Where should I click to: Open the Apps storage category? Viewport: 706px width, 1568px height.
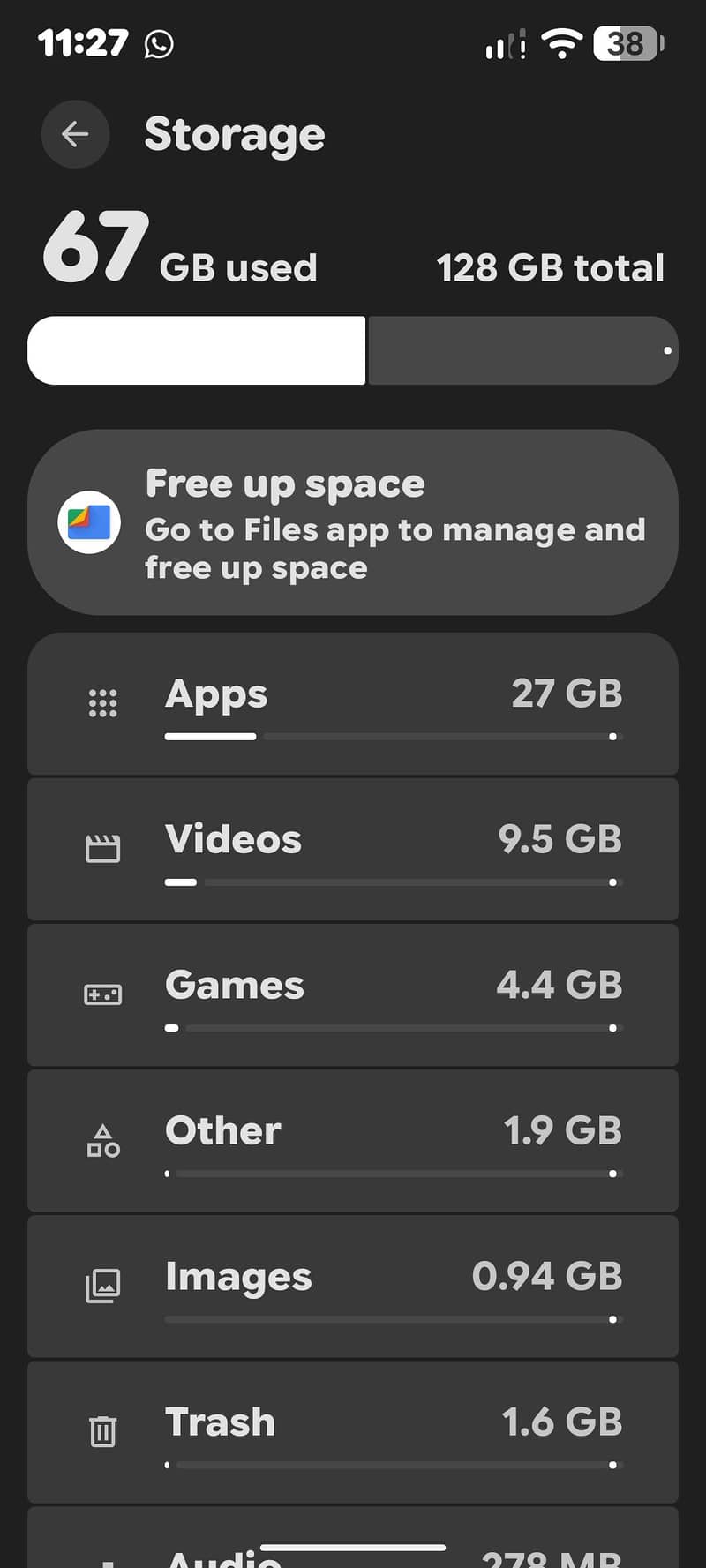(353, 704)
